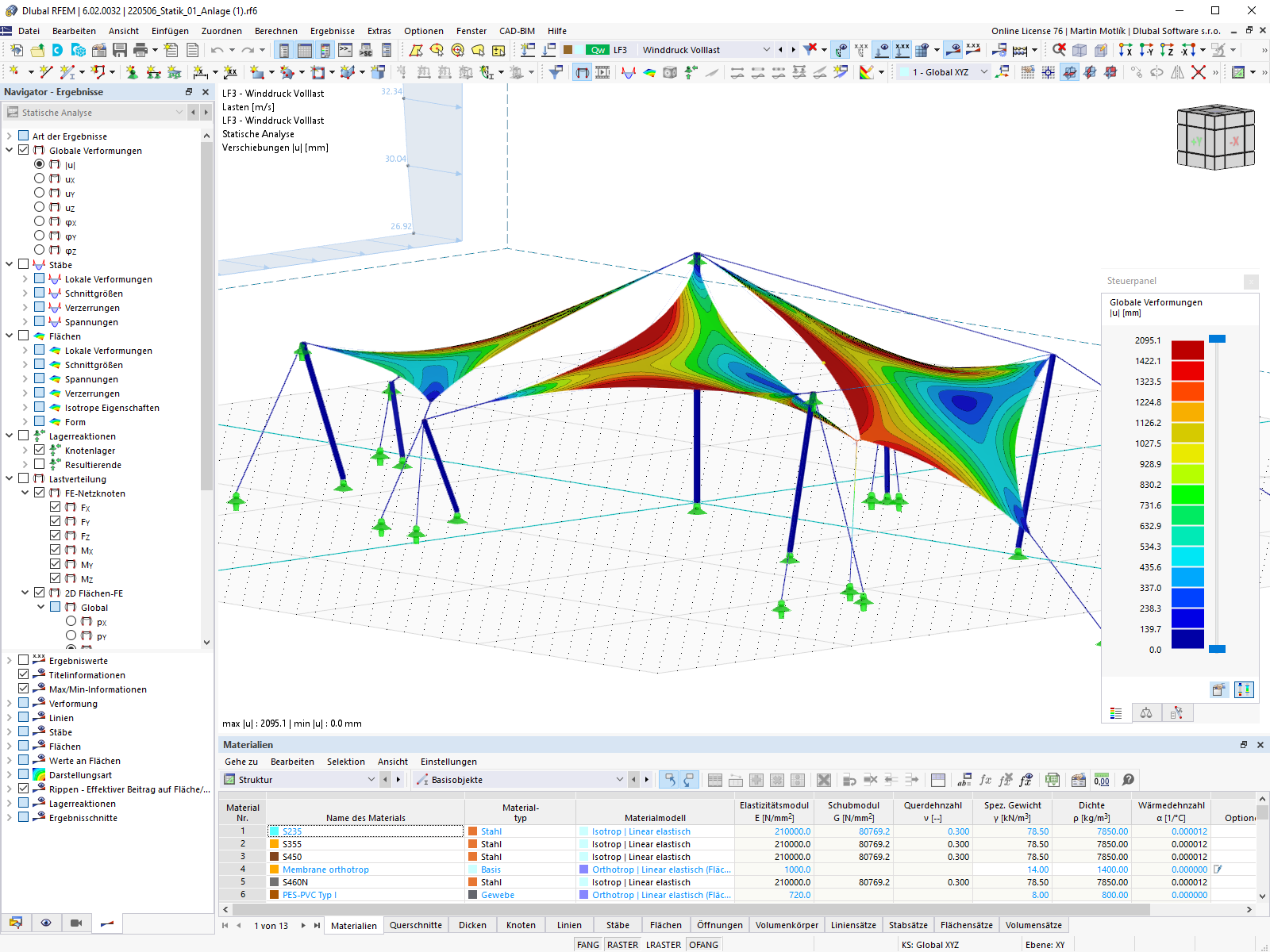Click the save icon in the main toolbar
The width and height of the screenshot is (1270, 952).
120,49
